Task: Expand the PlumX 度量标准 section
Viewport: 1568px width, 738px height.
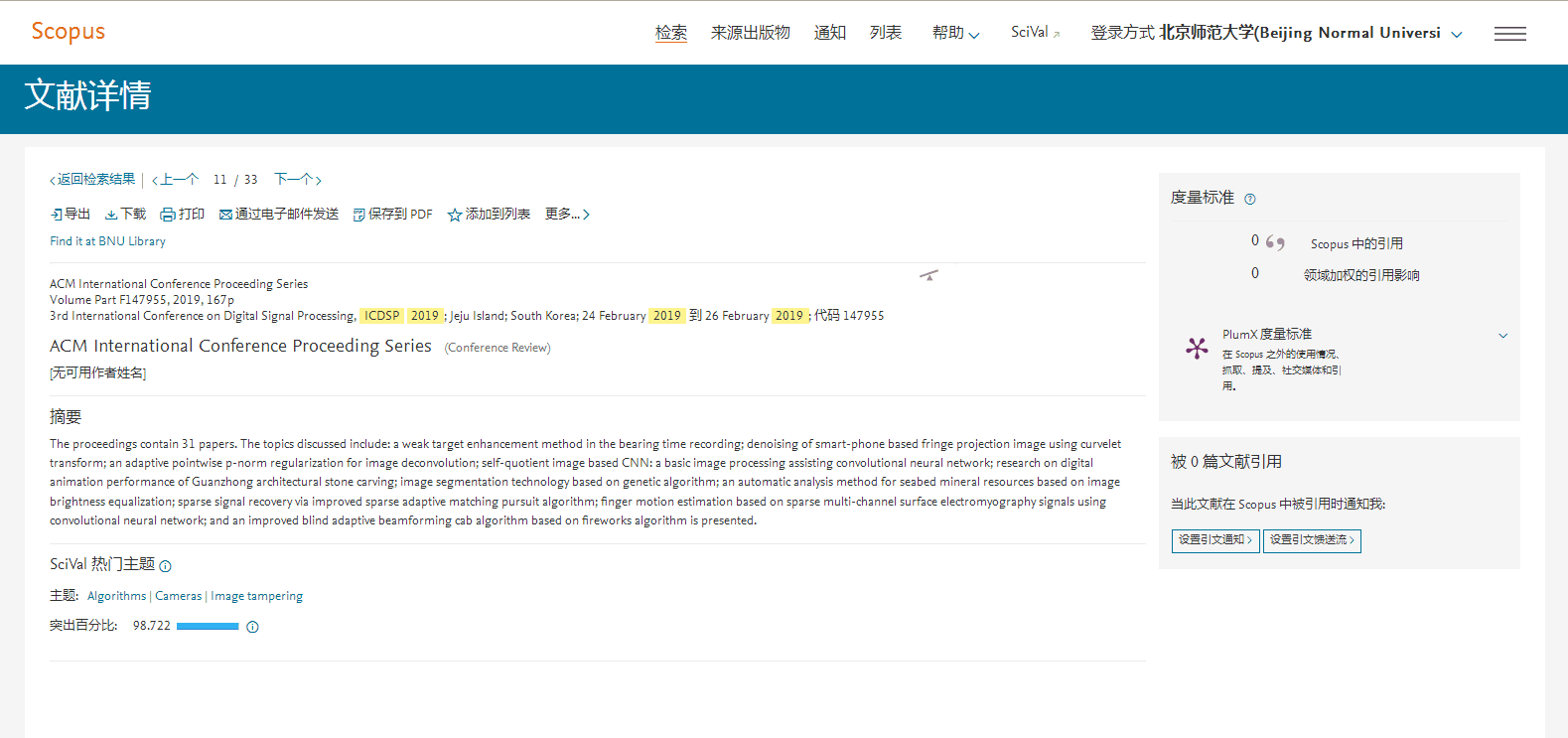Action: click(1502, 336)
